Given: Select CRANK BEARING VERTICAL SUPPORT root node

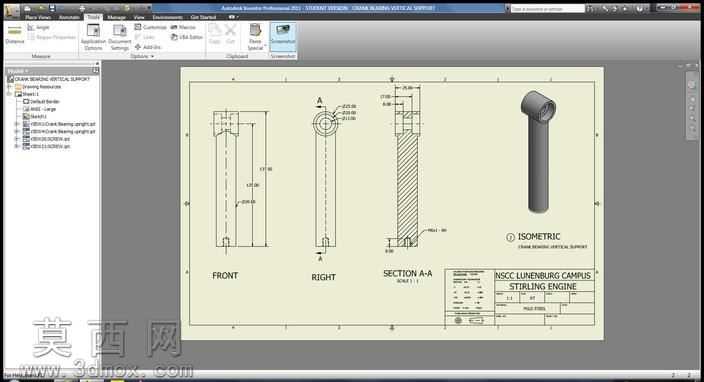Looking at the screenshot, I should click(x=48, y=79).
